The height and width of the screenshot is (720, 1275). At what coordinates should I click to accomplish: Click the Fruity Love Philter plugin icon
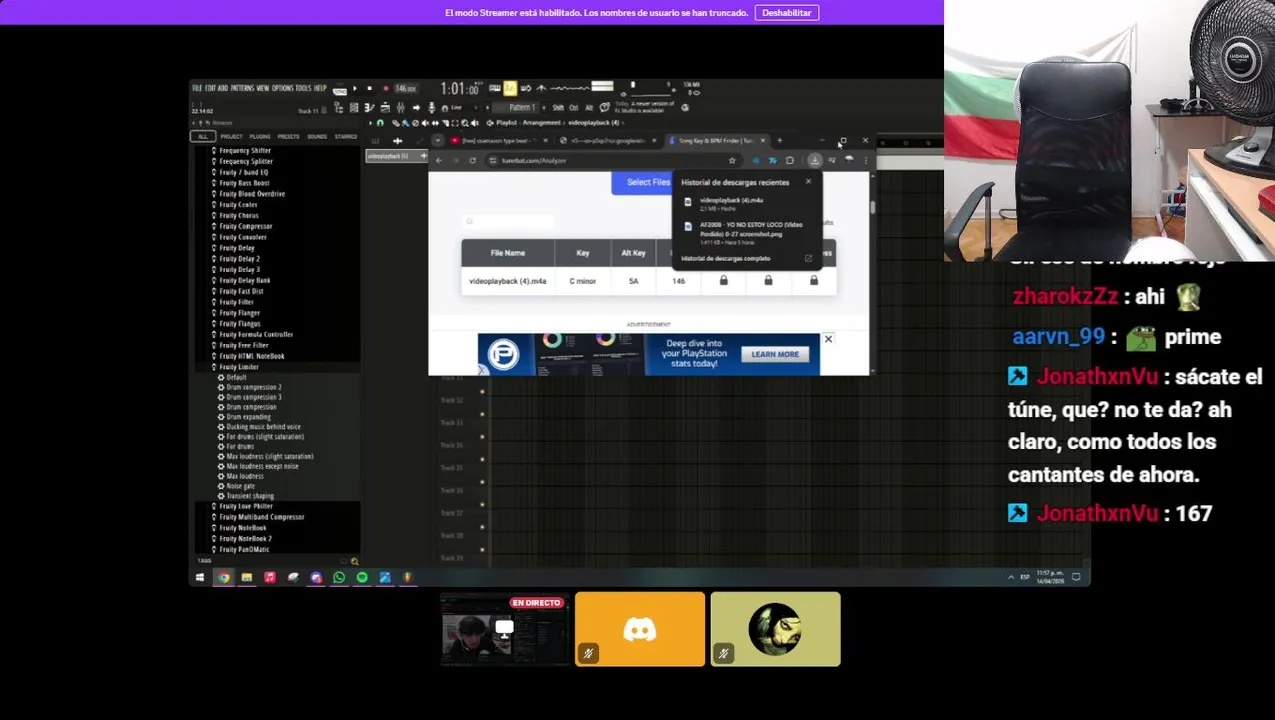tap(214, 506)
